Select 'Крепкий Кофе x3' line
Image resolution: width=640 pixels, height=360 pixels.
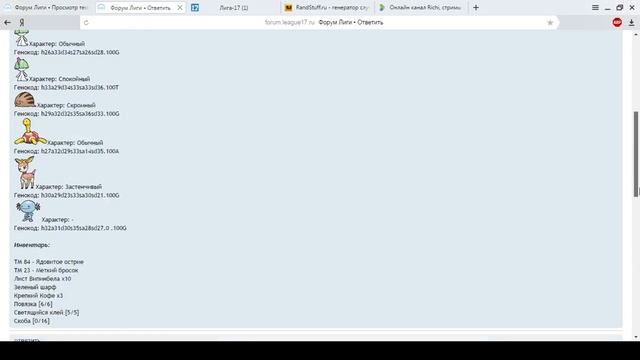pyautogui.click(x=38, y=296)
